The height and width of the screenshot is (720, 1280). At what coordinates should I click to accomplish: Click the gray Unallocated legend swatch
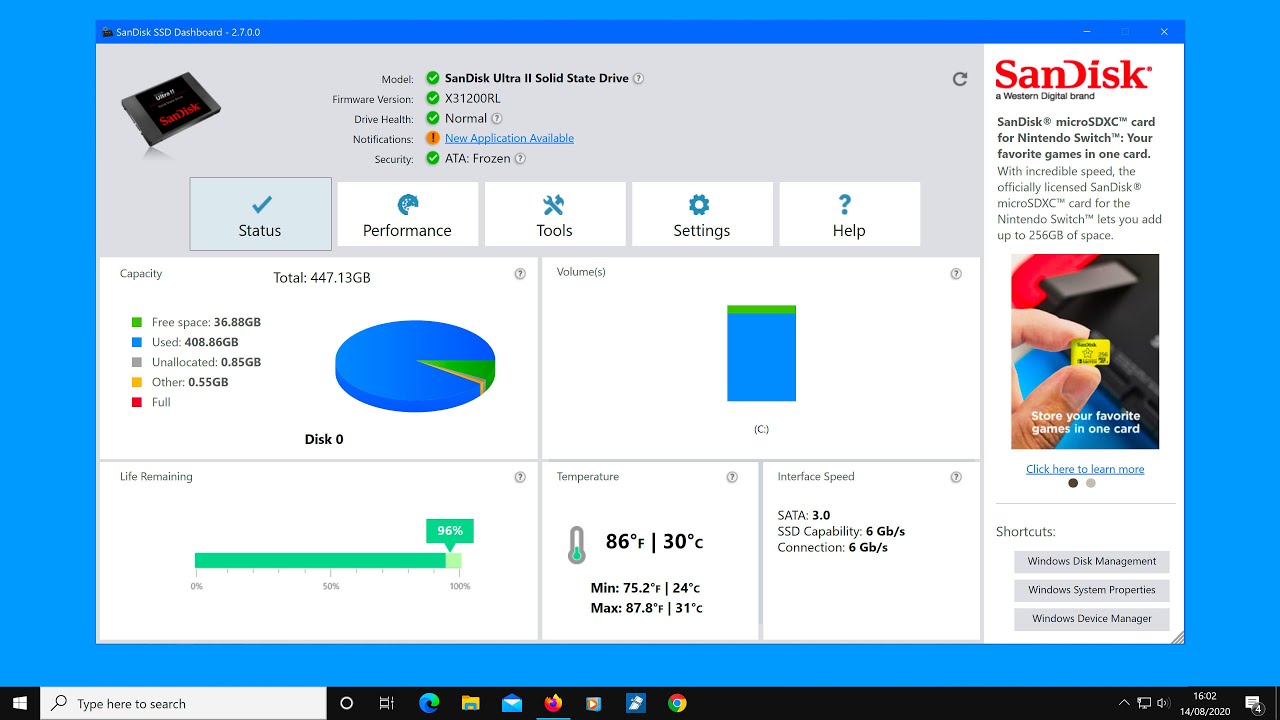[137, 363]
